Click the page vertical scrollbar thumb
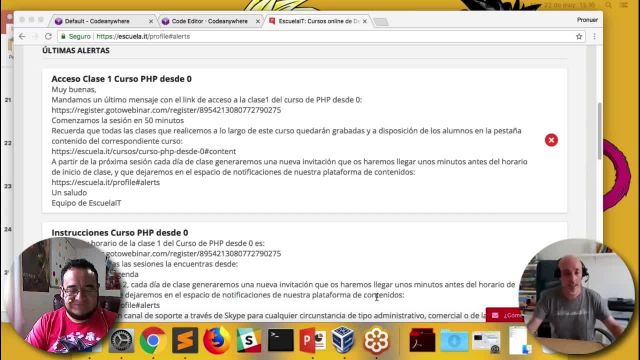640x360 pixels. [x=599, y=131]
